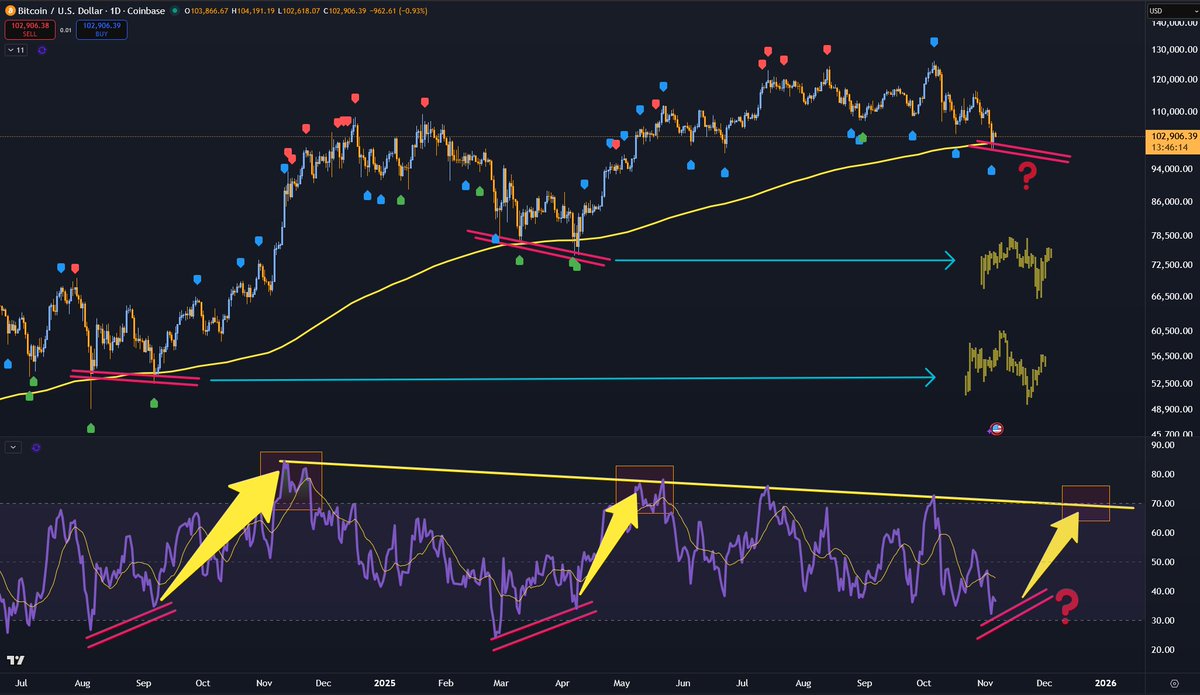Click the Apr label on time axis
1200x695 pixels.
[x=562, y=683]
